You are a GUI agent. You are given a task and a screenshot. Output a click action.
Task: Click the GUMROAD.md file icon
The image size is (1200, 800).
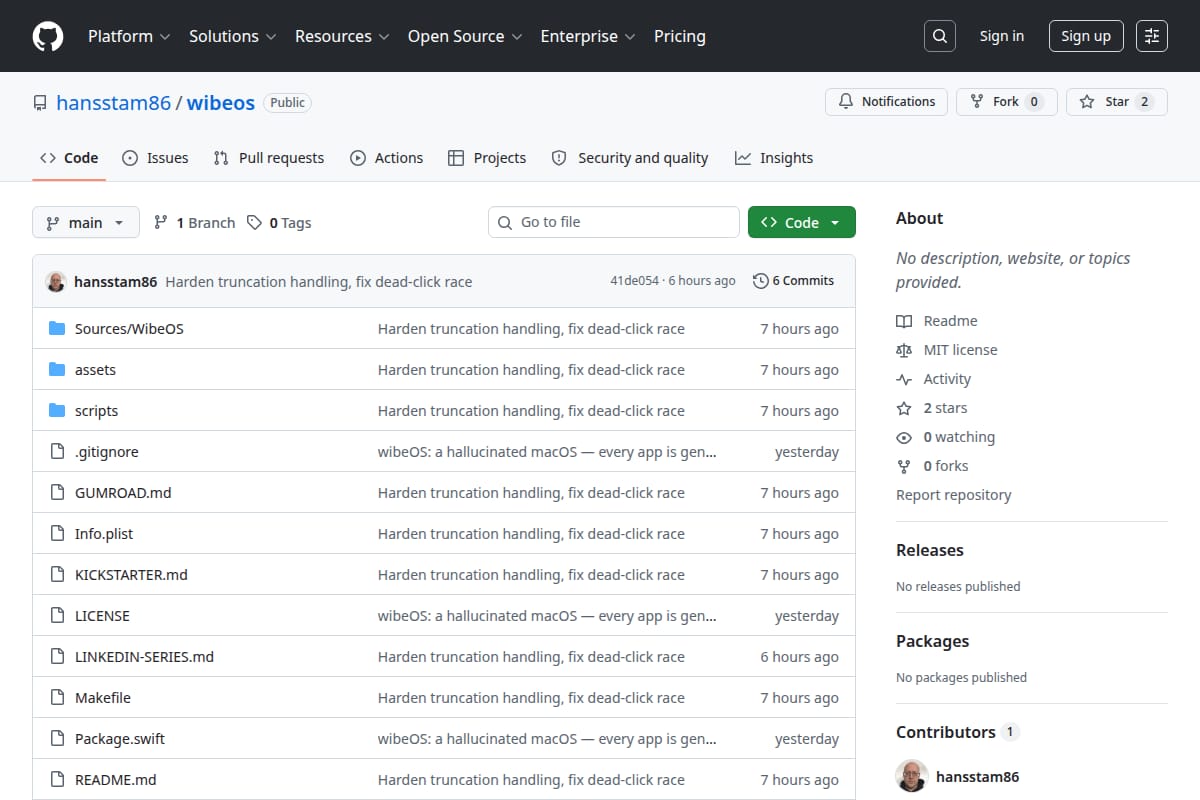click(x=57, y=493)
